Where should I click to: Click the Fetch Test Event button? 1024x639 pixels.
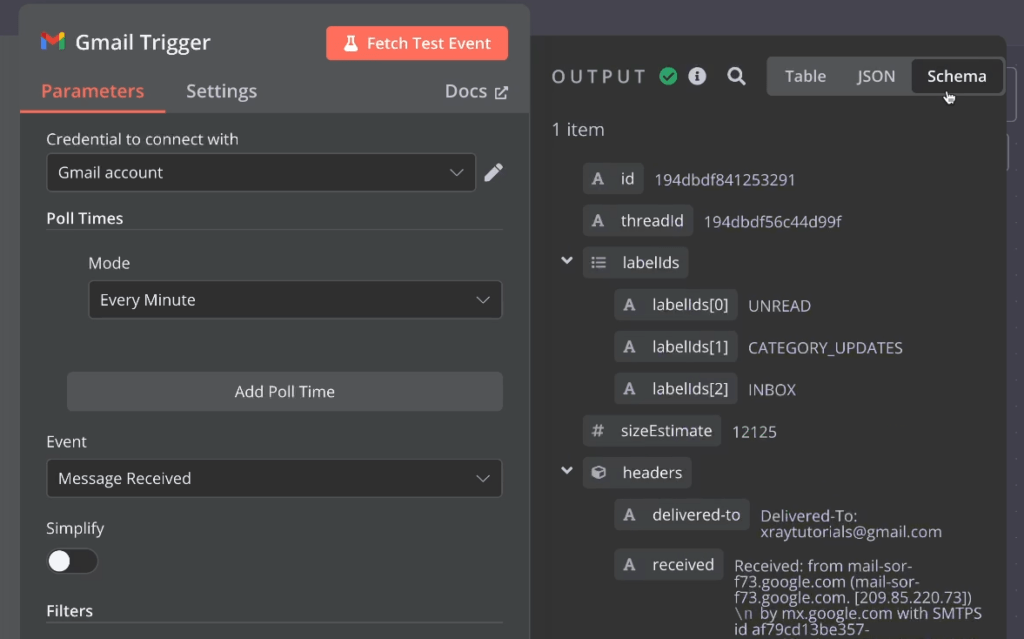(x=417, y=43)
